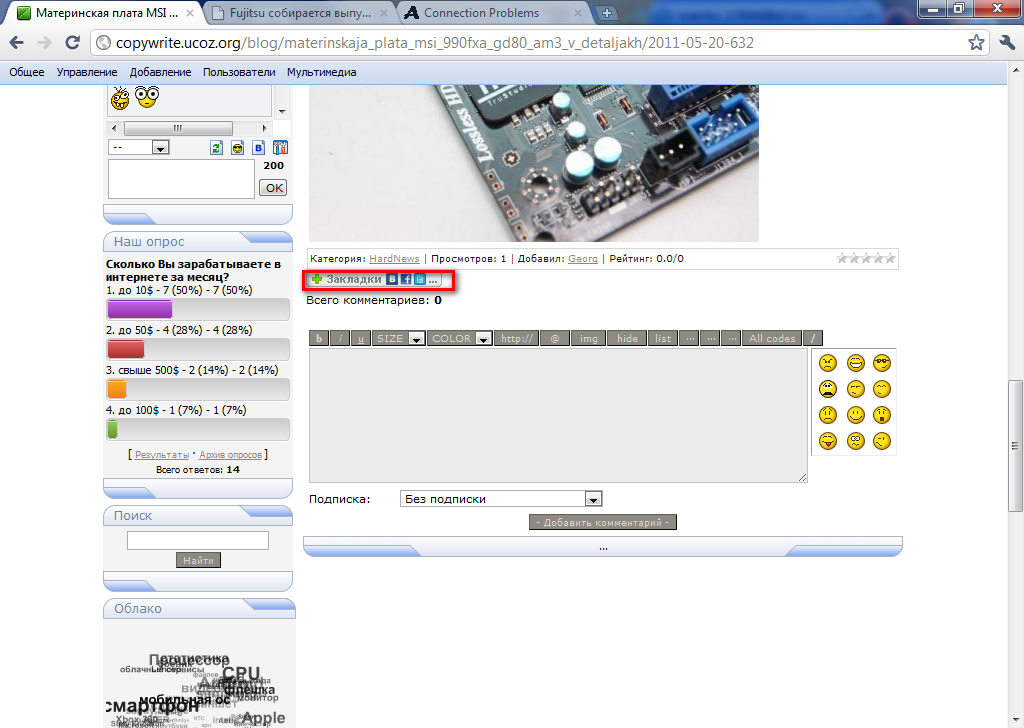Open a new browser tab
This screenshot has height=728, width=1024.
point(607,12)
